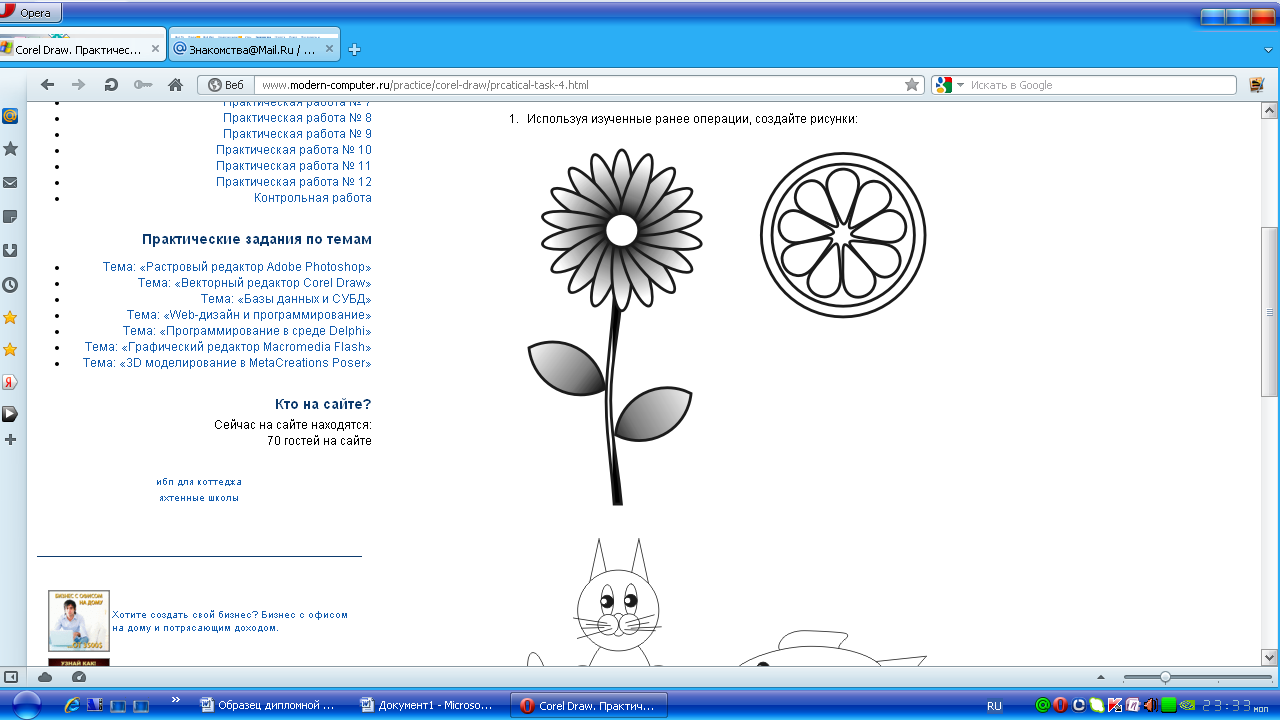Adjust the page zoom slider

point(1165,677)
